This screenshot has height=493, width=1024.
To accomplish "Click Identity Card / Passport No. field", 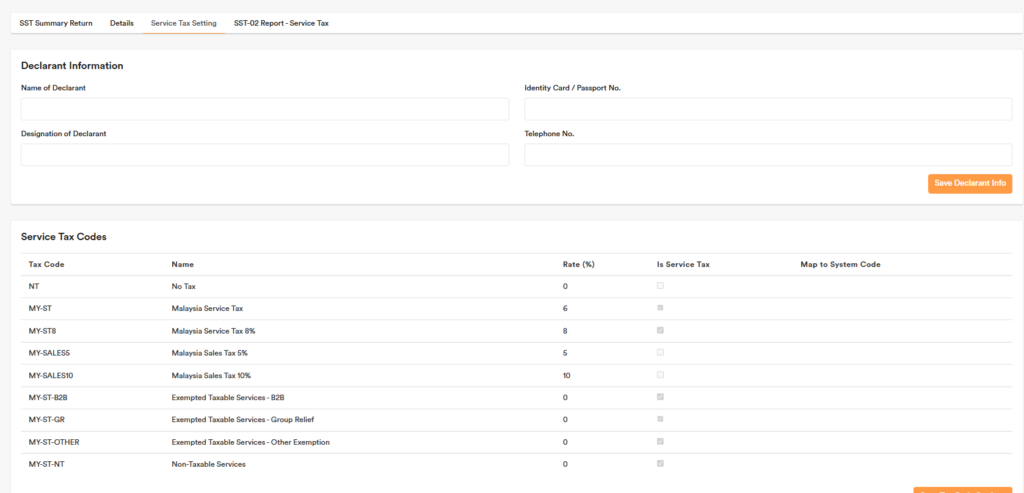I will pyautogui.click(x=768, y=109).
